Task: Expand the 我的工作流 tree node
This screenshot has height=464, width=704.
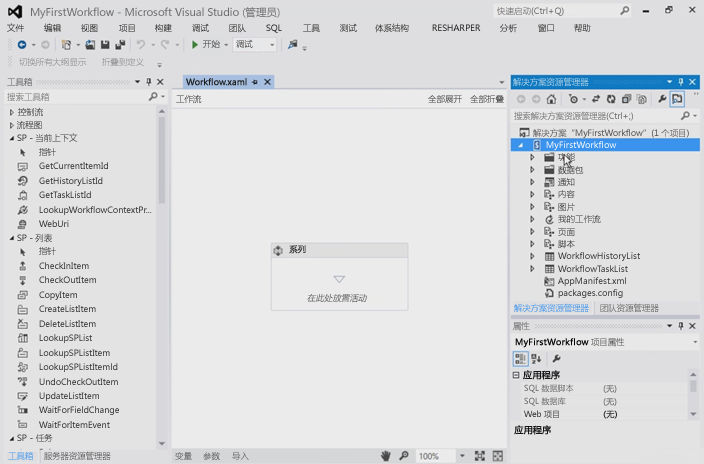Action: coord(532,219)
